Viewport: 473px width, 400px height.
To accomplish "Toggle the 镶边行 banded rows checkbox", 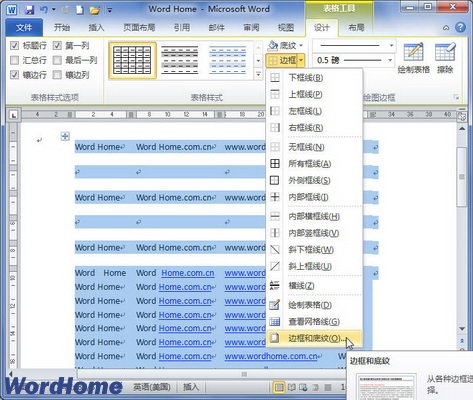I will point(14,75).
